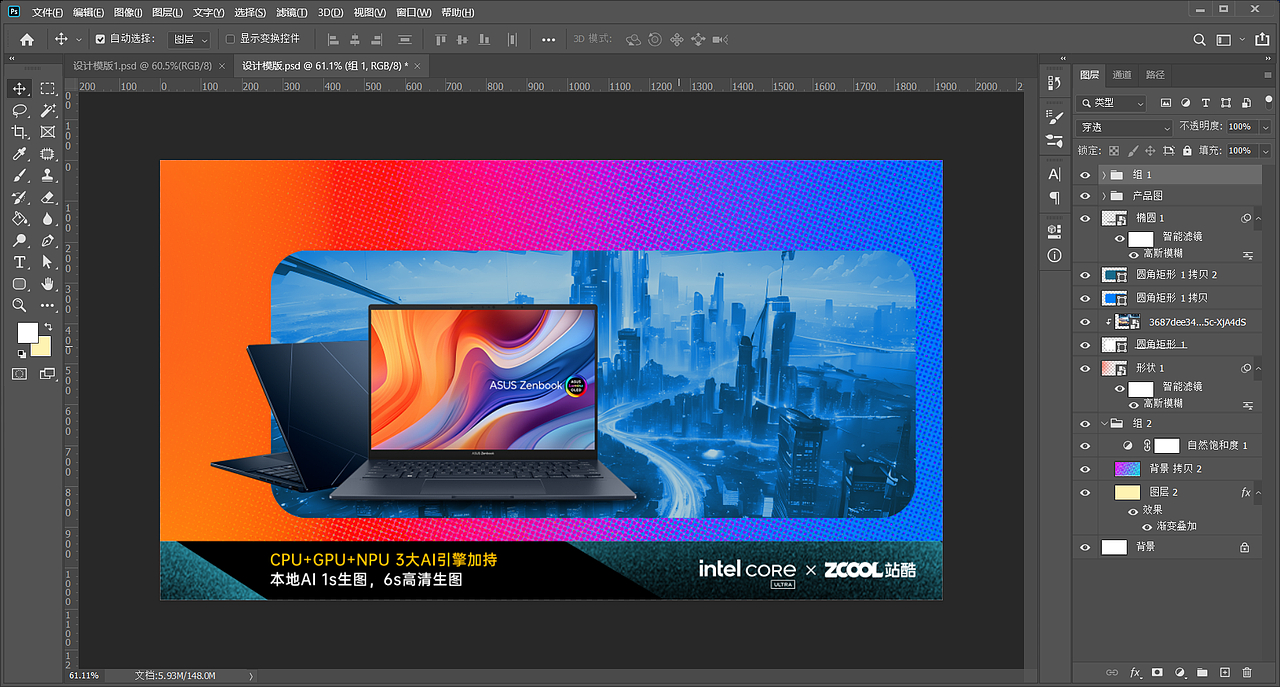Open the 图层 auto-select target dropdown

(189, 39)
